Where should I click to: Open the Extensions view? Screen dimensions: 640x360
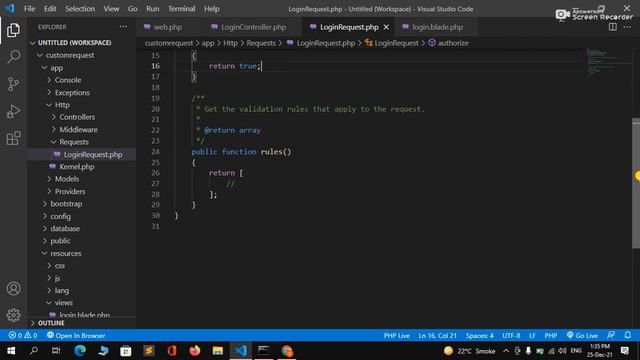click(x=13, y=138)
